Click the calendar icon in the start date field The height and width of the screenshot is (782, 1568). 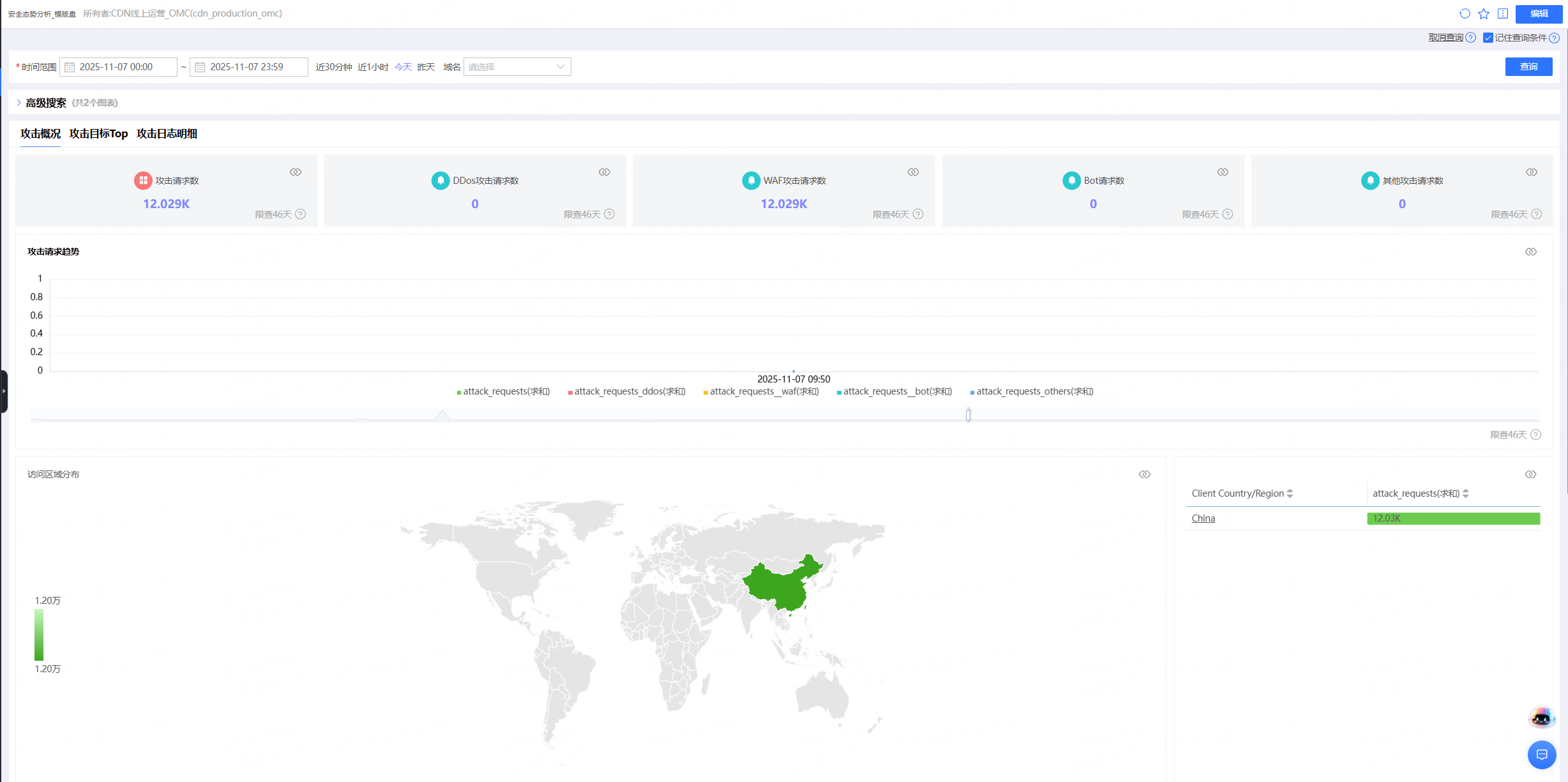pyautogui.click(x=70, y=66)
